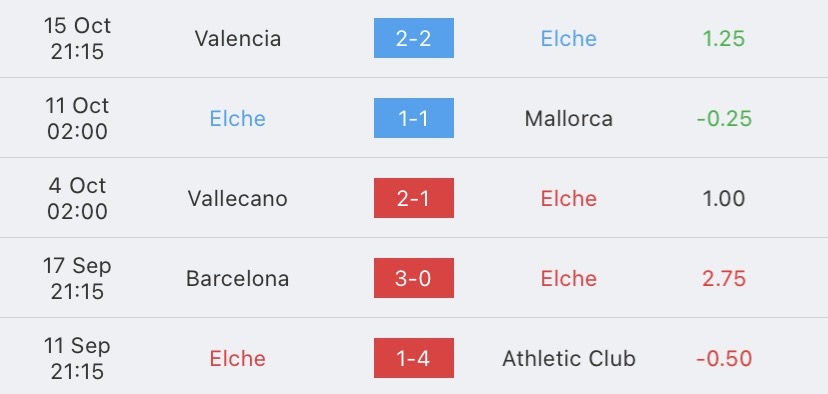The image size is (828, 394).
Task: Click the red 2.75 handicap value
Action: (724, 278)
